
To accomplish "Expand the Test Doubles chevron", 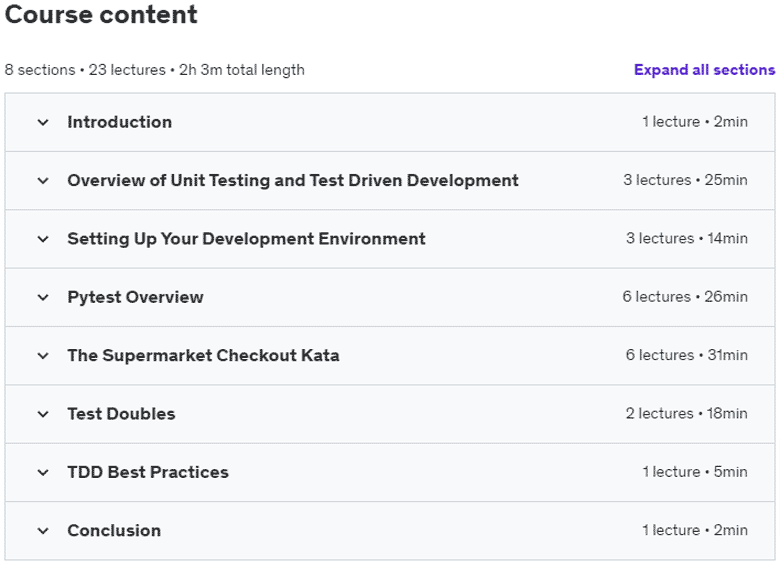I will click(43, 414).
